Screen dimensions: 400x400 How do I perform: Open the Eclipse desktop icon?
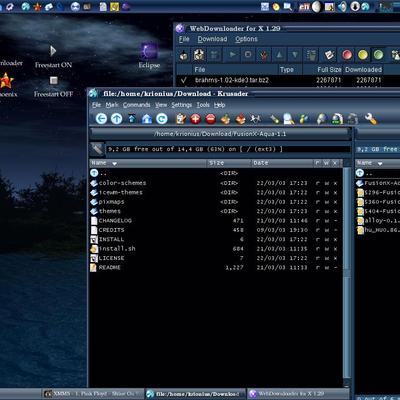149,56
